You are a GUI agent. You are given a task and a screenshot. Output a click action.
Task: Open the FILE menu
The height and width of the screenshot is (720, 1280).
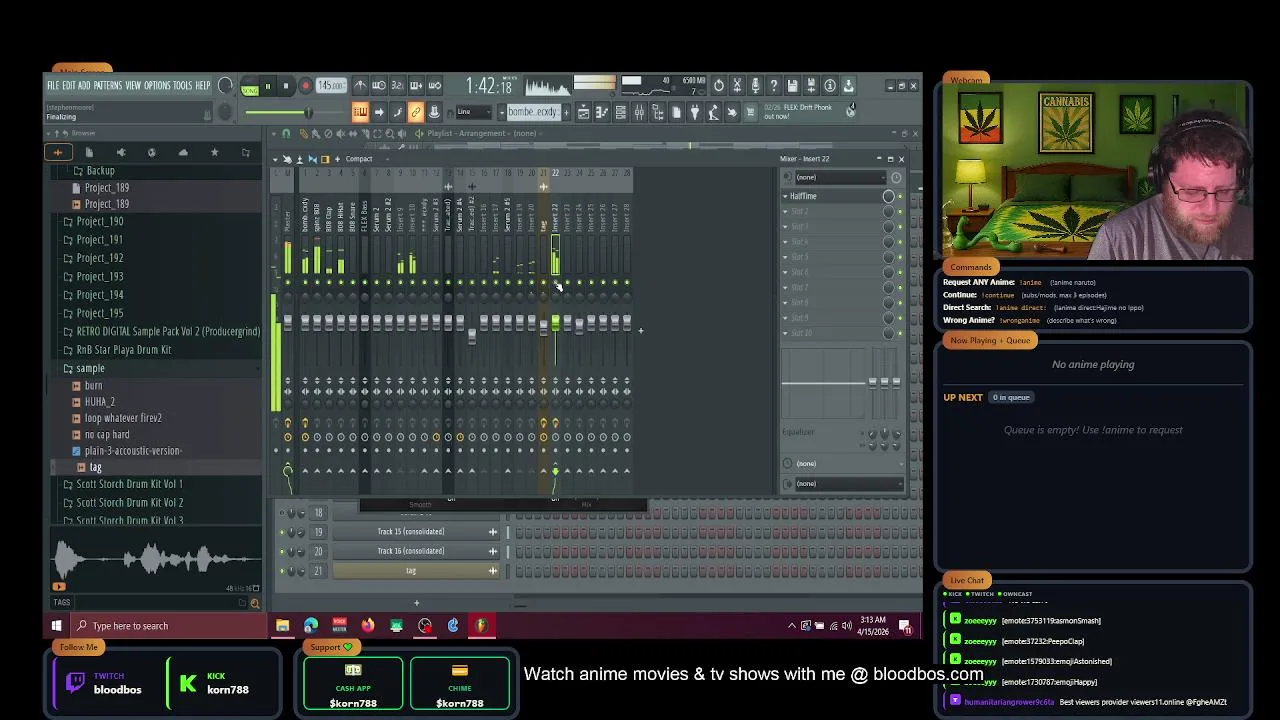pos(53,85)
